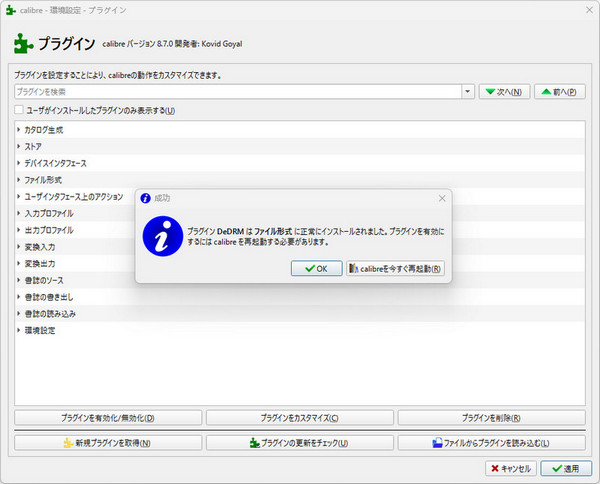The image size is (600, 484).
Task: Click プラグインをカスタマイズ(C) button
Action: click(300, 418)
